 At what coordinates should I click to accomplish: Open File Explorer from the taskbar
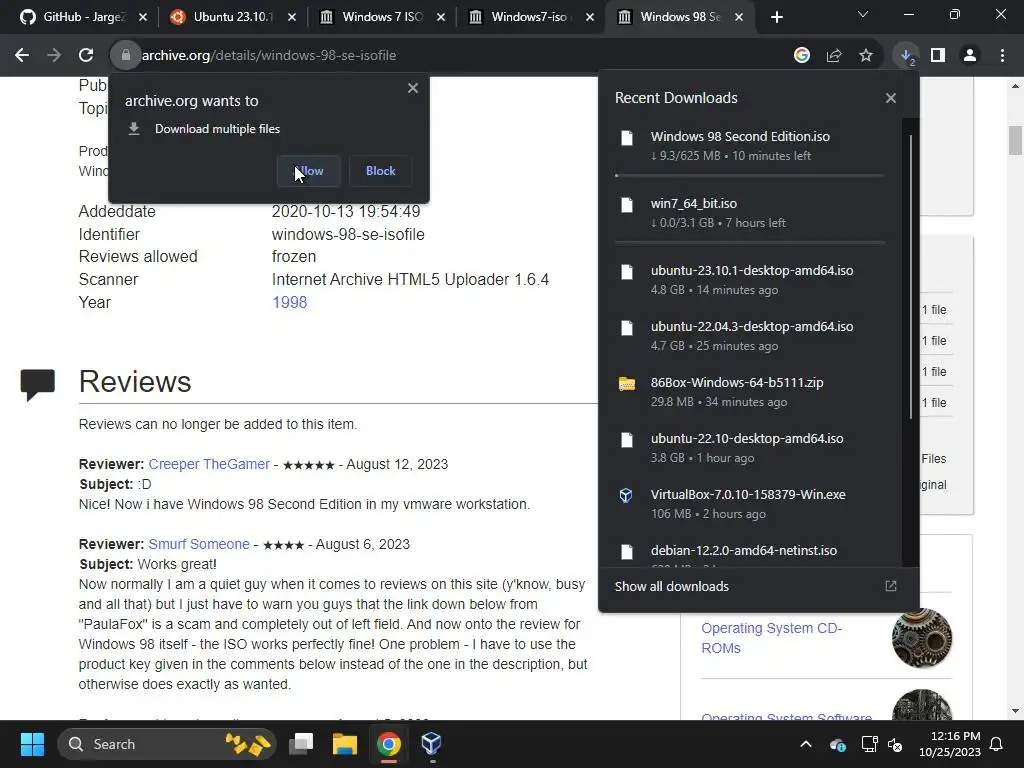point(345,744)
